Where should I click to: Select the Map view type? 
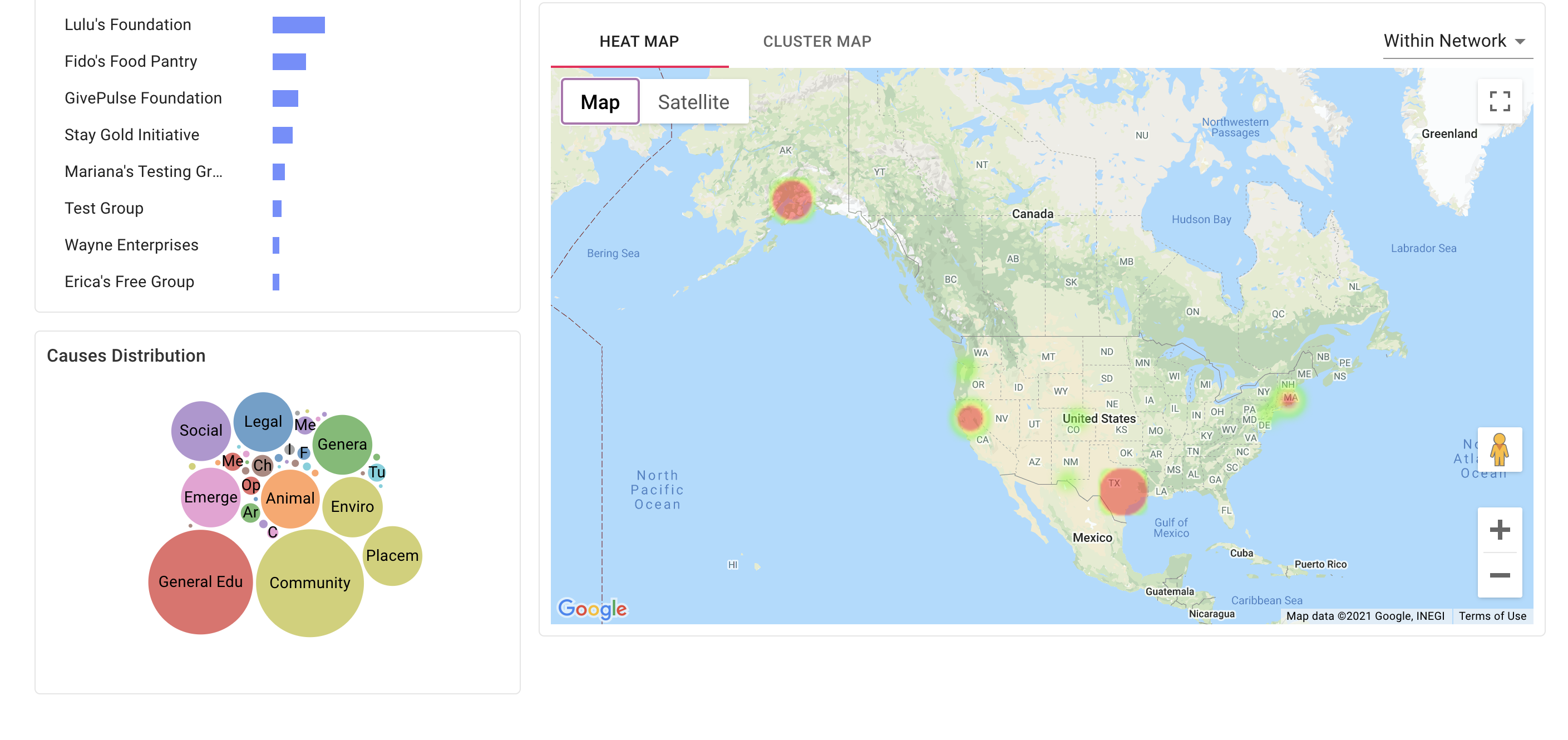(x=600, y=102)
